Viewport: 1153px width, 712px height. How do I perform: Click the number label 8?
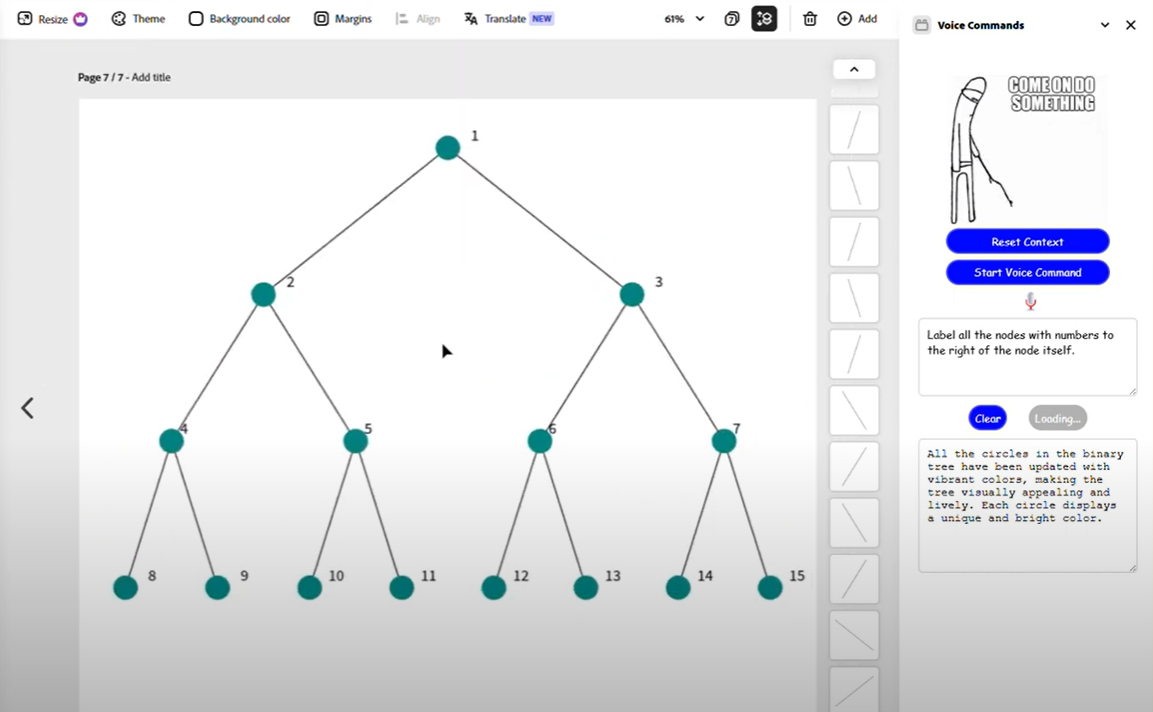coord(152,576)
